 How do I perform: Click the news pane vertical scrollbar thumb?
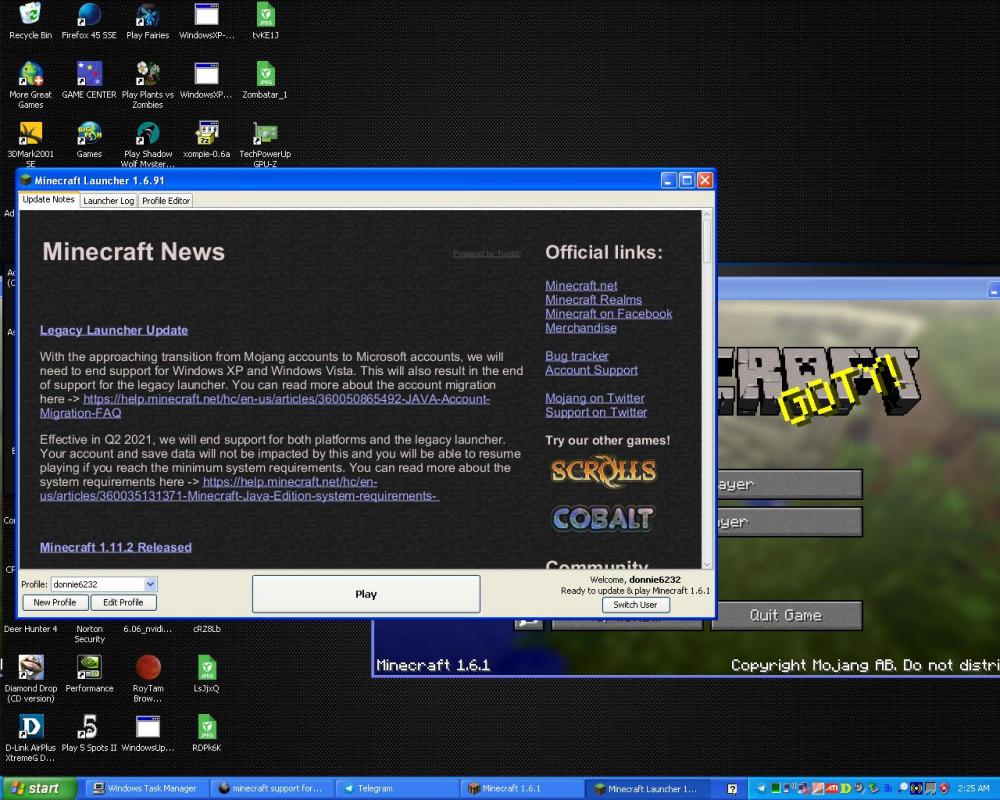[707, 242]
